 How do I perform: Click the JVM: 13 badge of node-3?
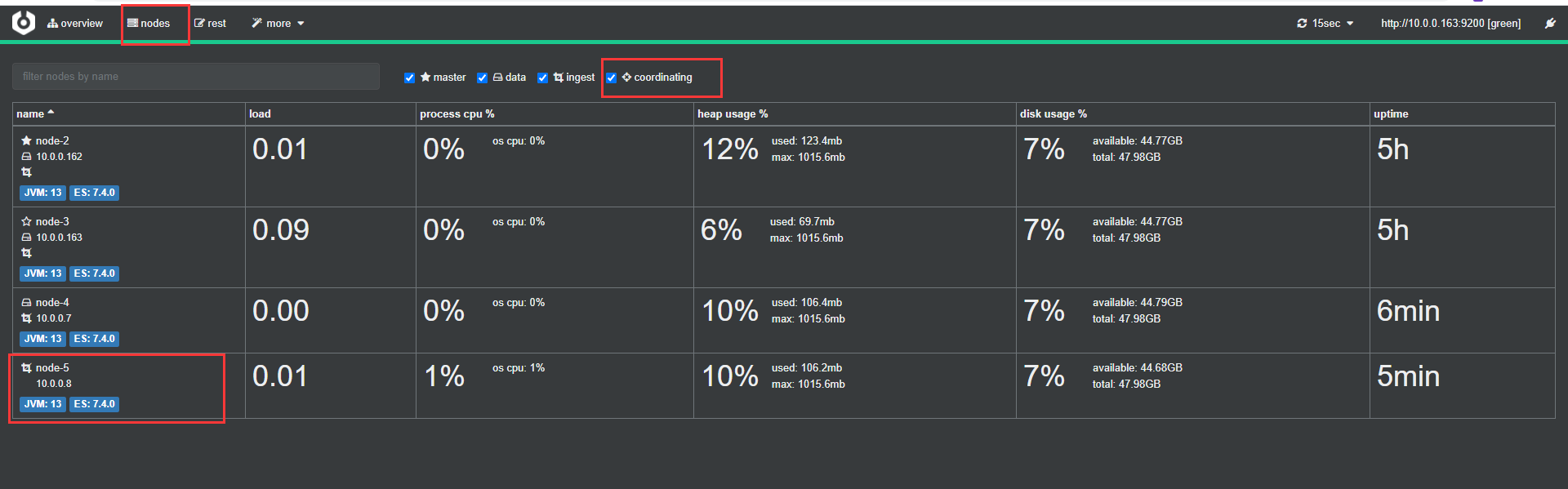point(42,273)
